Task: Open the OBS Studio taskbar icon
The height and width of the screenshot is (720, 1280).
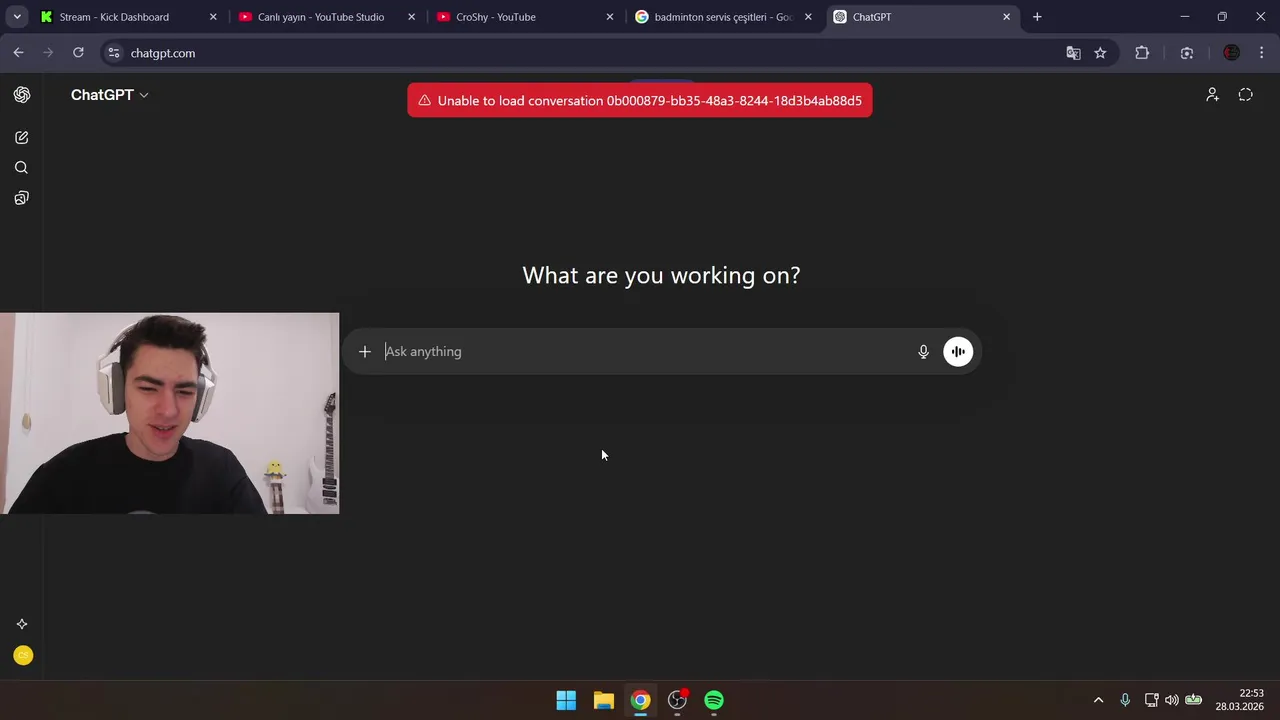Action: pyautogui.click(x=677, y=700)
